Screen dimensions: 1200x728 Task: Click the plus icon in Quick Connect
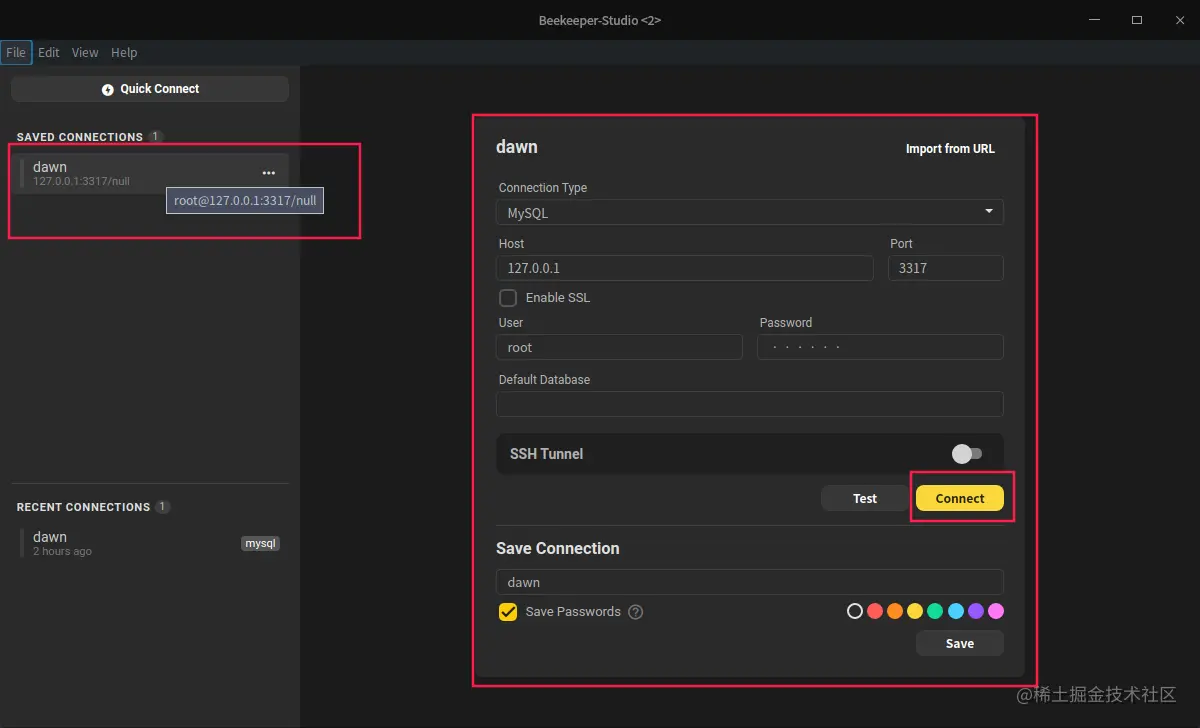pos(108,90)
